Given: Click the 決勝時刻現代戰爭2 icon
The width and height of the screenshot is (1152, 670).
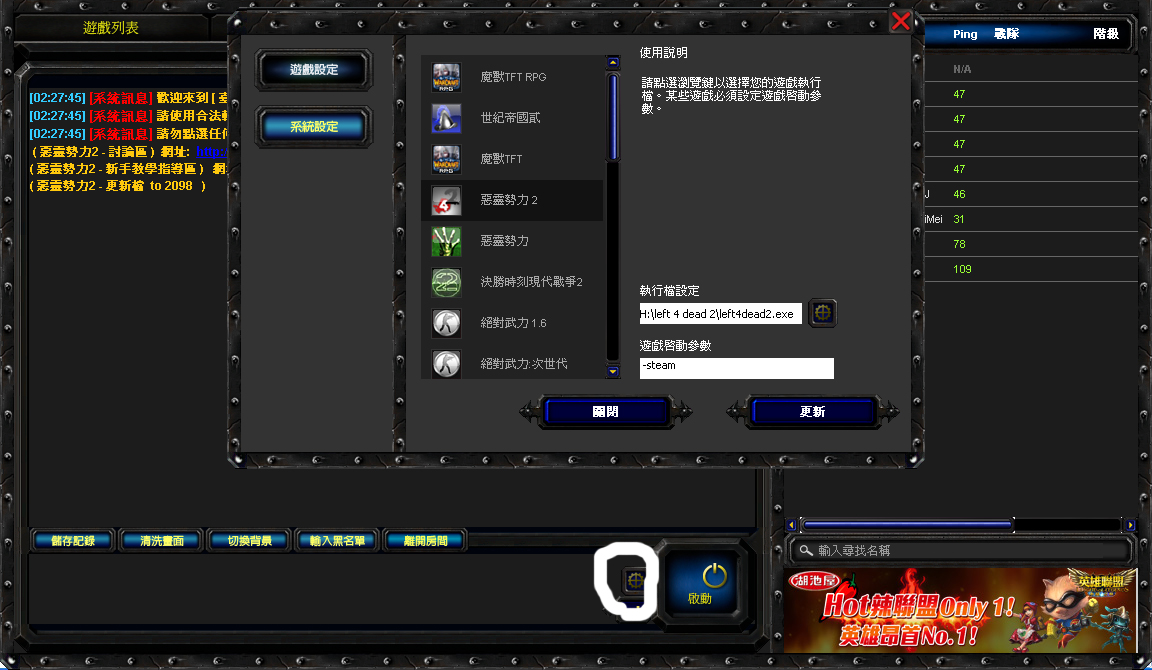Looking at the screenshot, I should (446, 283).
